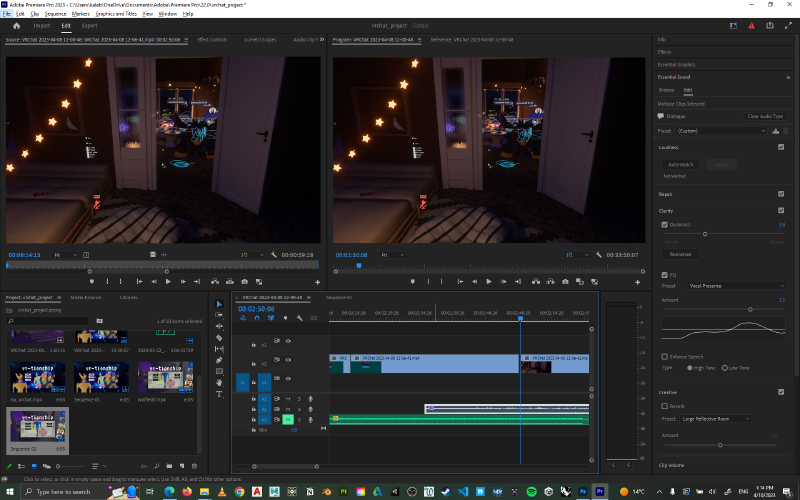The image size is (800, 500).
Task: Open the Sequence menu
Action: click(55, 14)
